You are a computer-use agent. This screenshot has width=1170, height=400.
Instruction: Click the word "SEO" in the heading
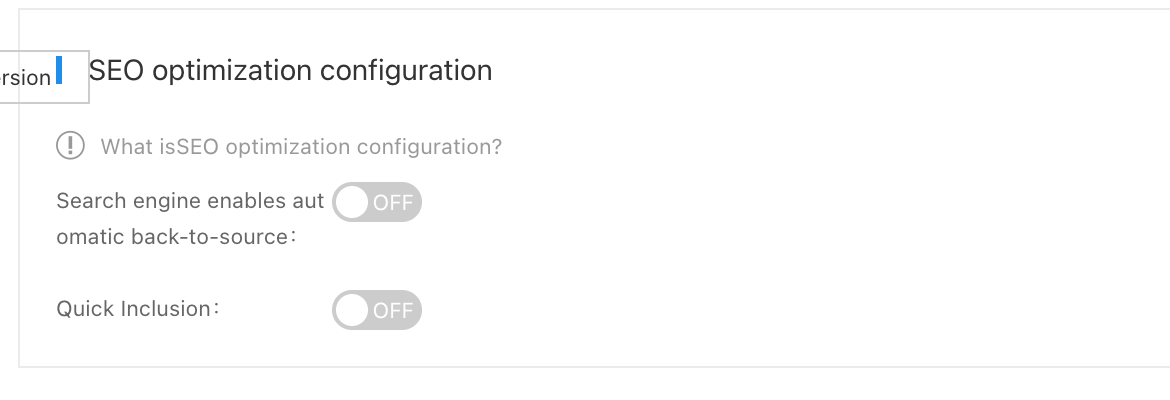click(116, 70)
